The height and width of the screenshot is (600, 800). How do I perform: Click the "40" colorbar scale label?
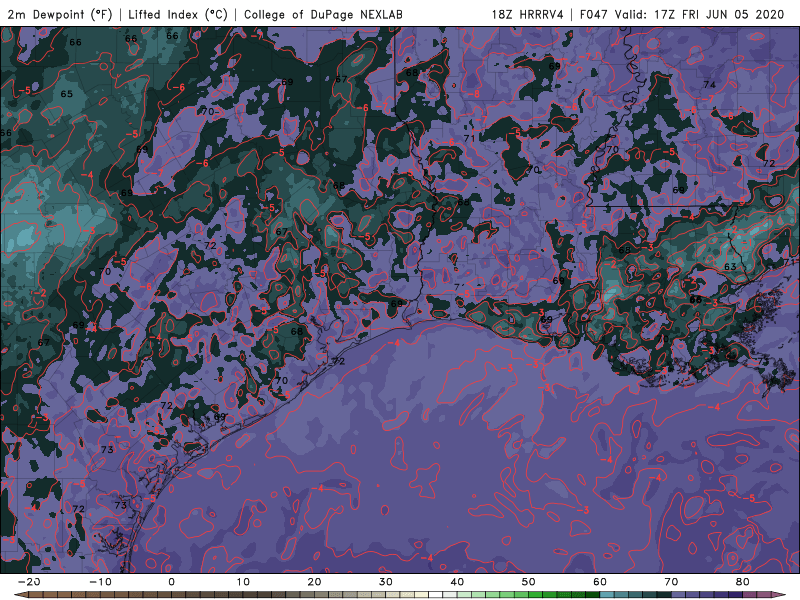[457, 582]
